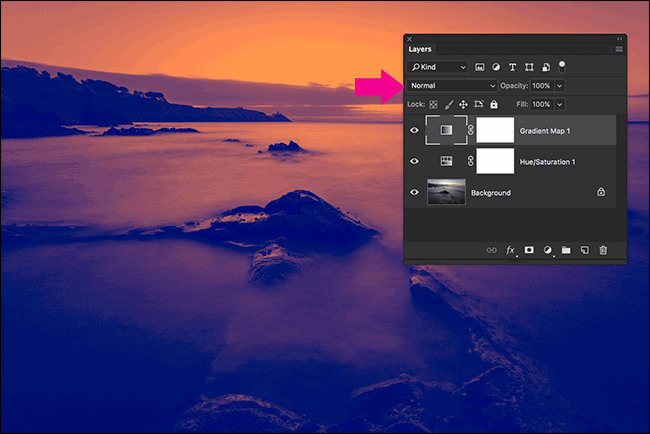The image size is (650, 434).
Task: Lock image pixels brush icon
Action: [x=449, y=104]
